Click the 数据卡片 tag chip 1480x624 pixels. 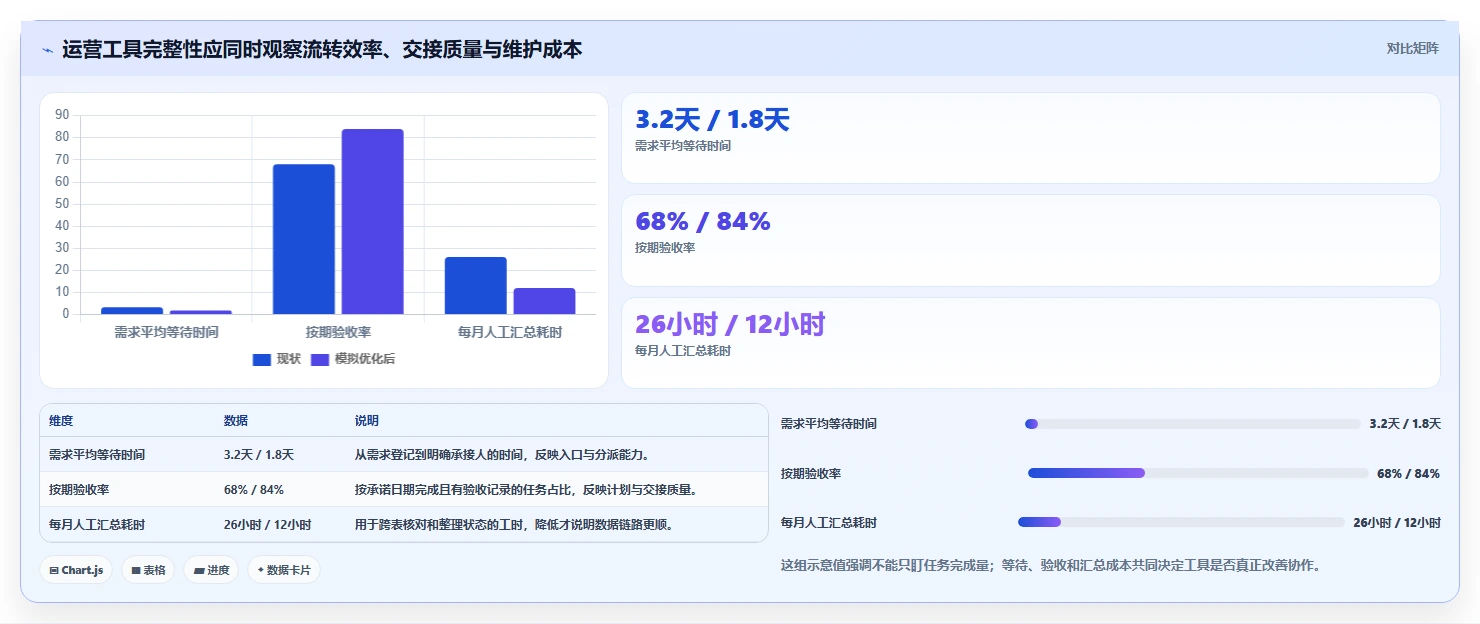[x=284, y=570]
